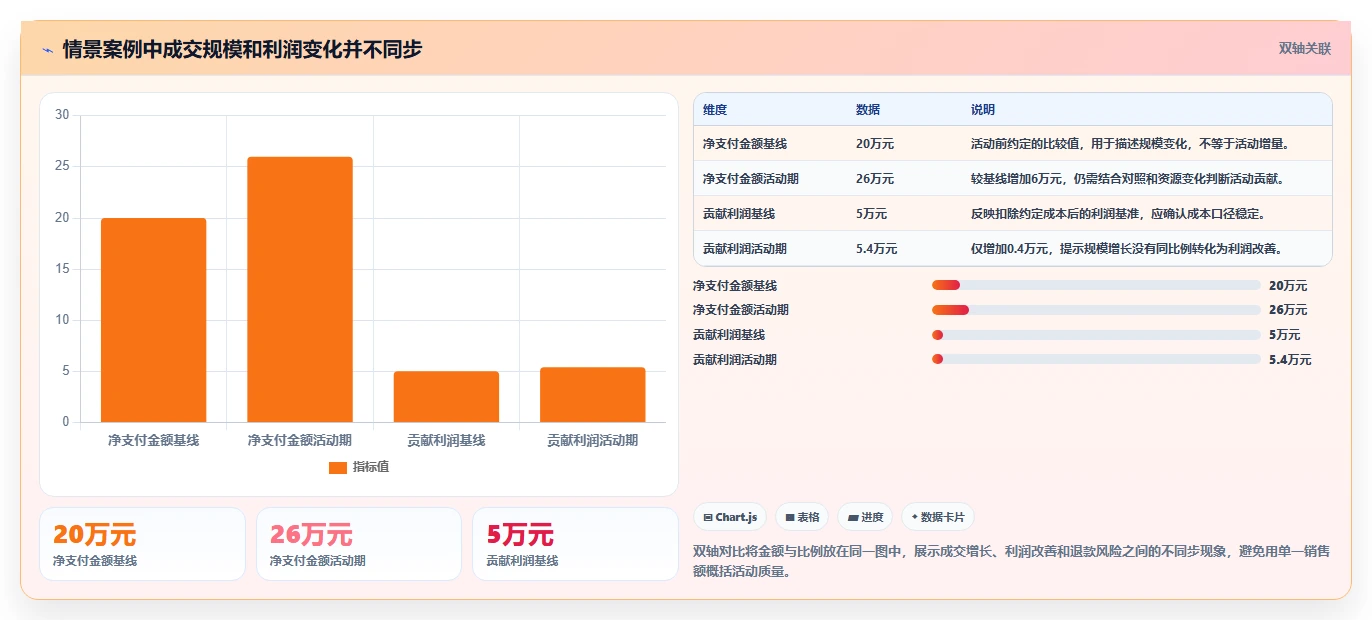
Task: Click the 净支付金额基线 x-axis label
Action: coord(153,440)
